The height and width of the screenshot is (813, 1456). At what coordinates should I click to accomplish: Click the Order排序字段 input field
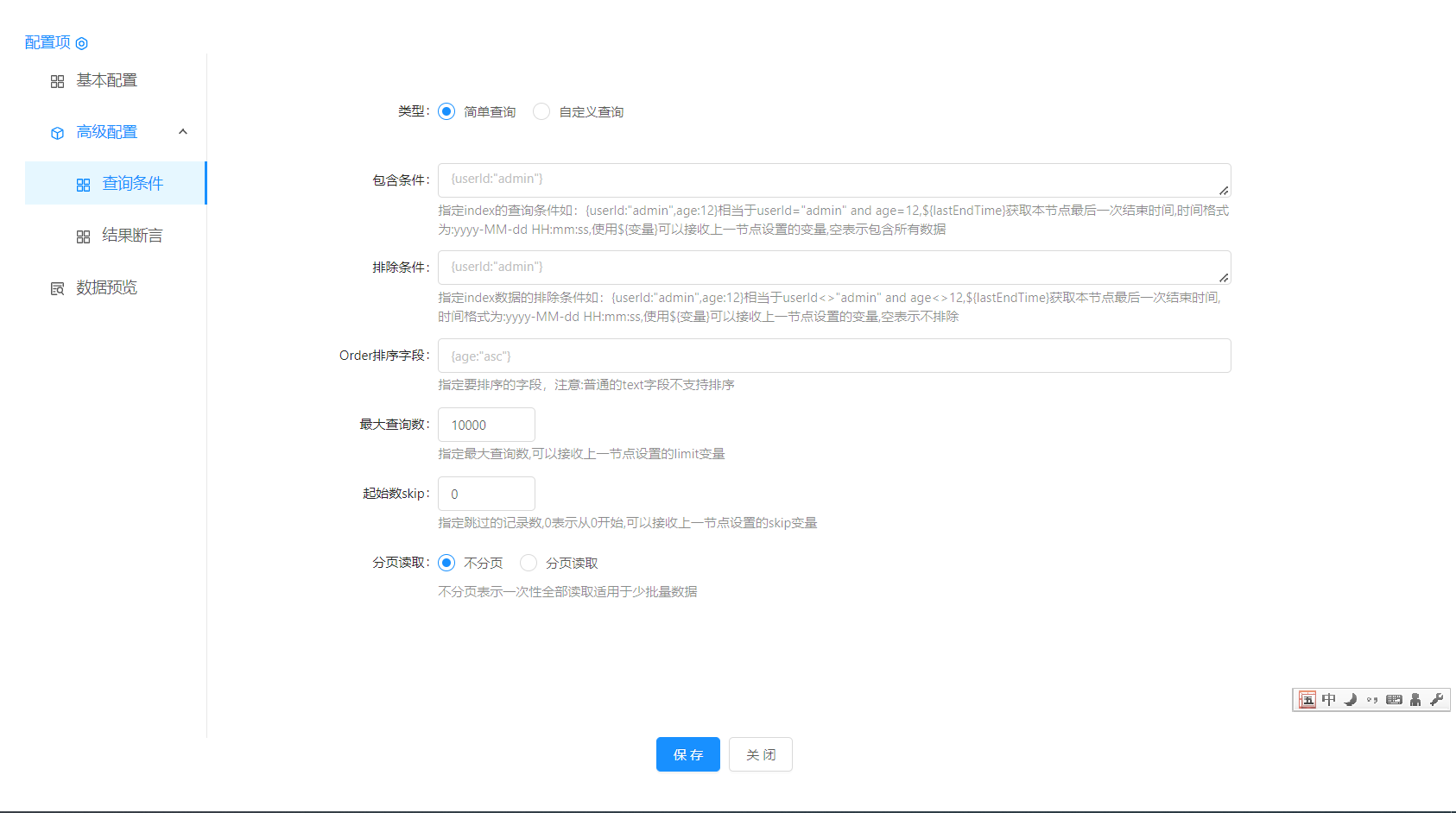tap(833, 356)
